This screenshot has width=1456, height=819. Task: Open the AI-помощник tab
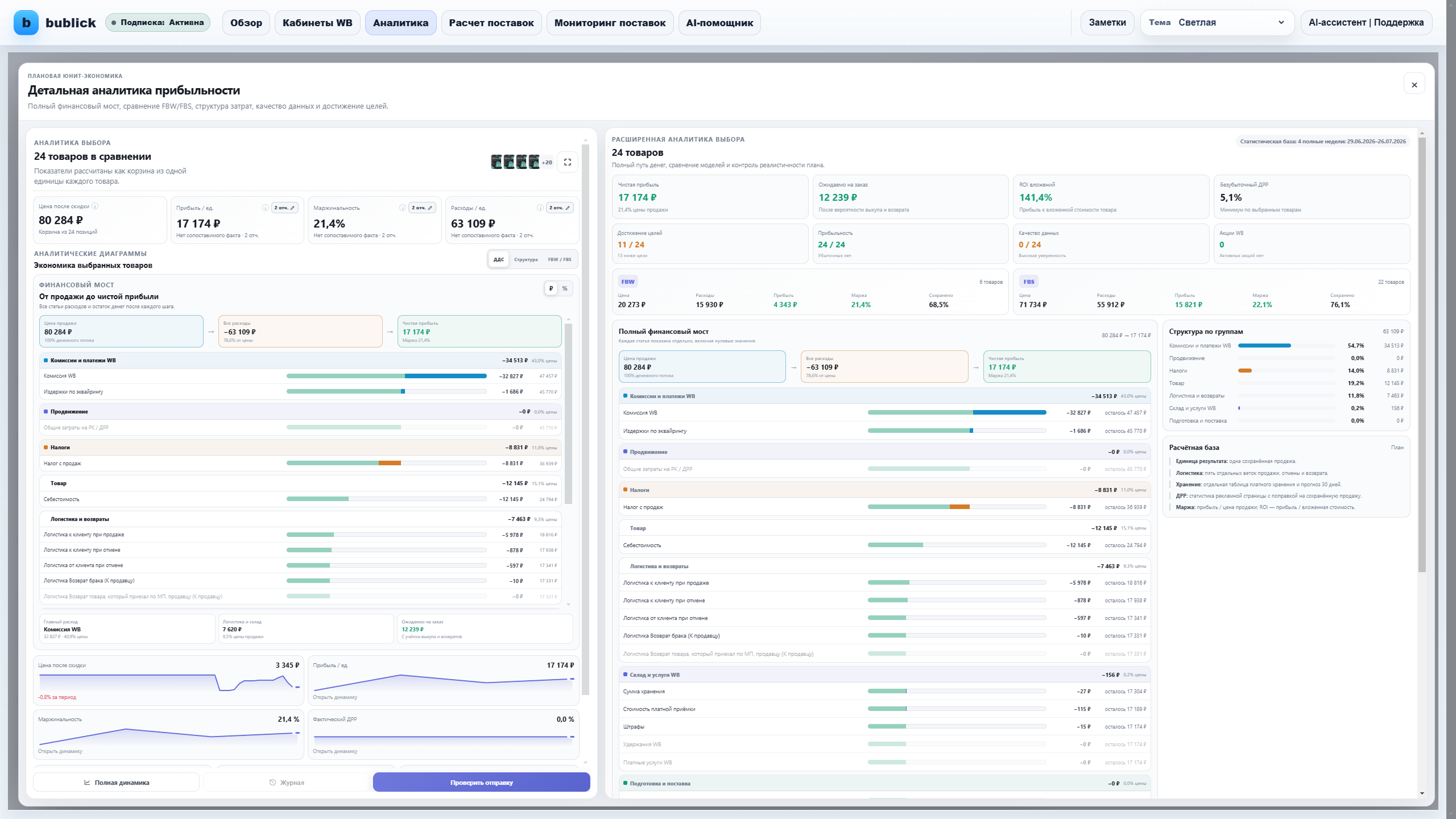coord(719,23)
